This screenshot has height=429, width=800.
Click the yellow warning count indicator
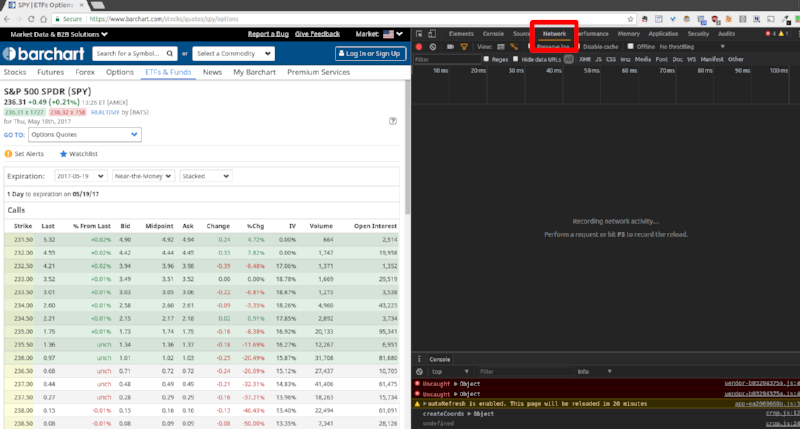784,34
